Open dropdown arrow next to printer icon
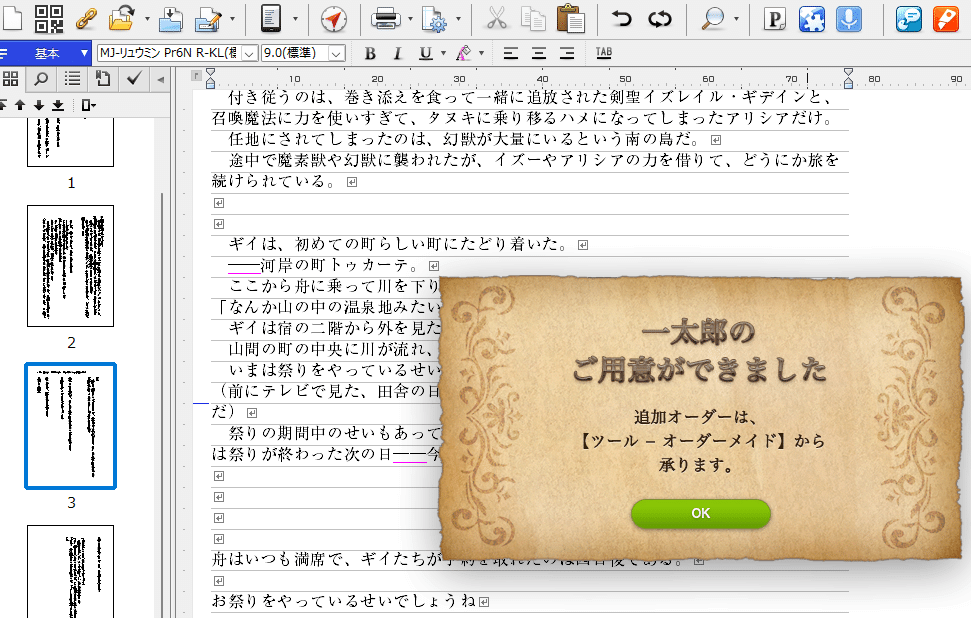The height and width of the screenshot is (618, 971). click(410, 19)
